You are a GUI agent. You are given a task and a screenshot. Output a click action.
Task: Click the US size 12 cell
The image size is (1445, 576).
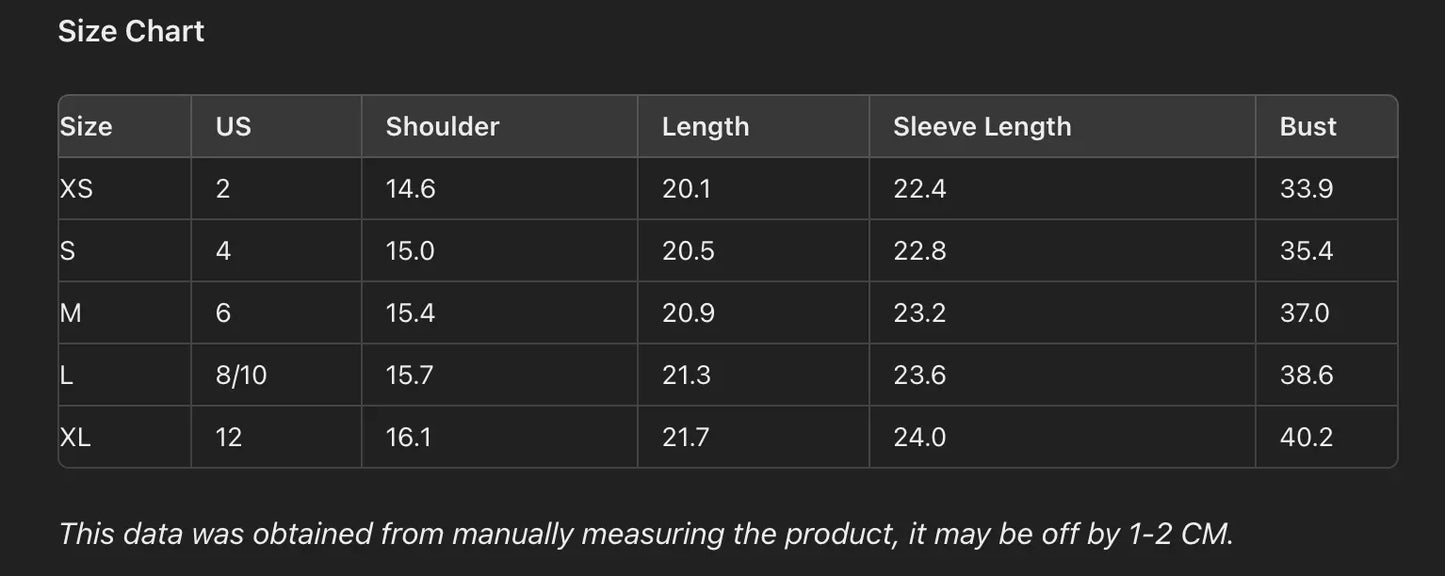(229, 437)
